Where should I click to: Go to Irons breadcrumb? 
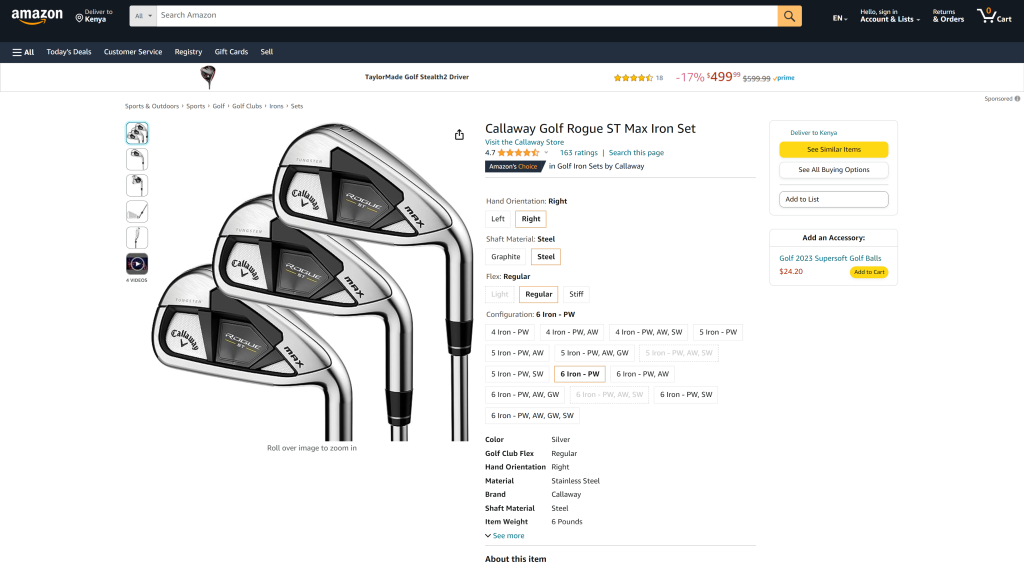pyautogui.click(x=276, y=106)
